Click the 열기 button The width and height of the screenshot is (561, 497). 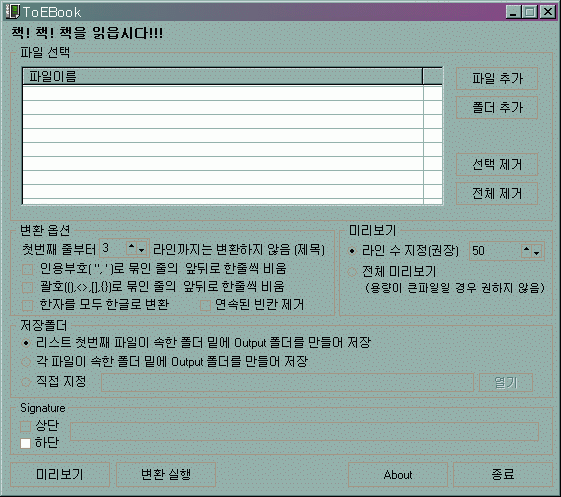(x=506, y=383)
